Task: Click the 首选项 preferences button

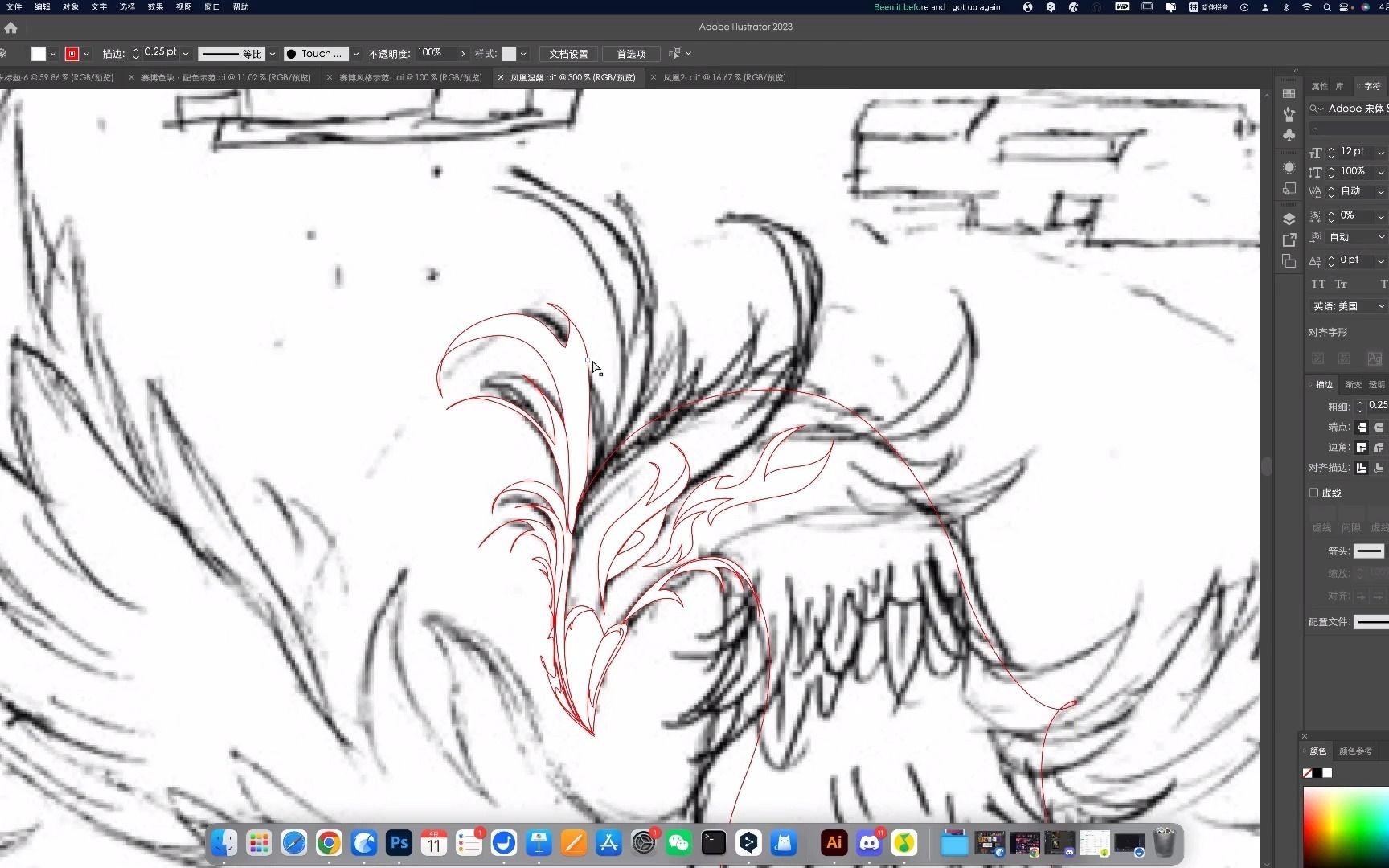Action: click(x=631, y=54)
